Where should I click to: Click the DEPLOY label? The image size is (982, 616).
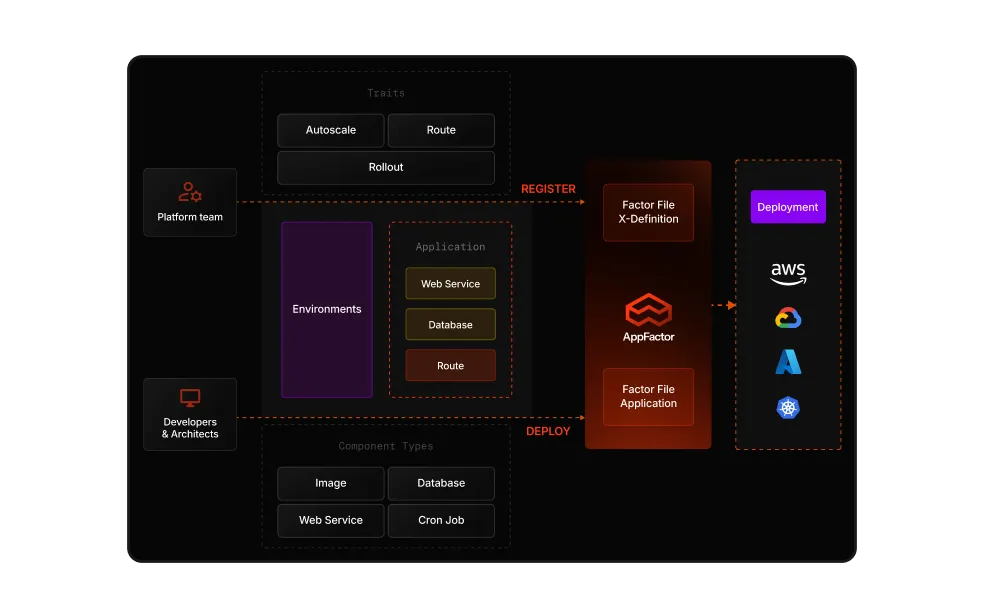click(x=548, y=431)
